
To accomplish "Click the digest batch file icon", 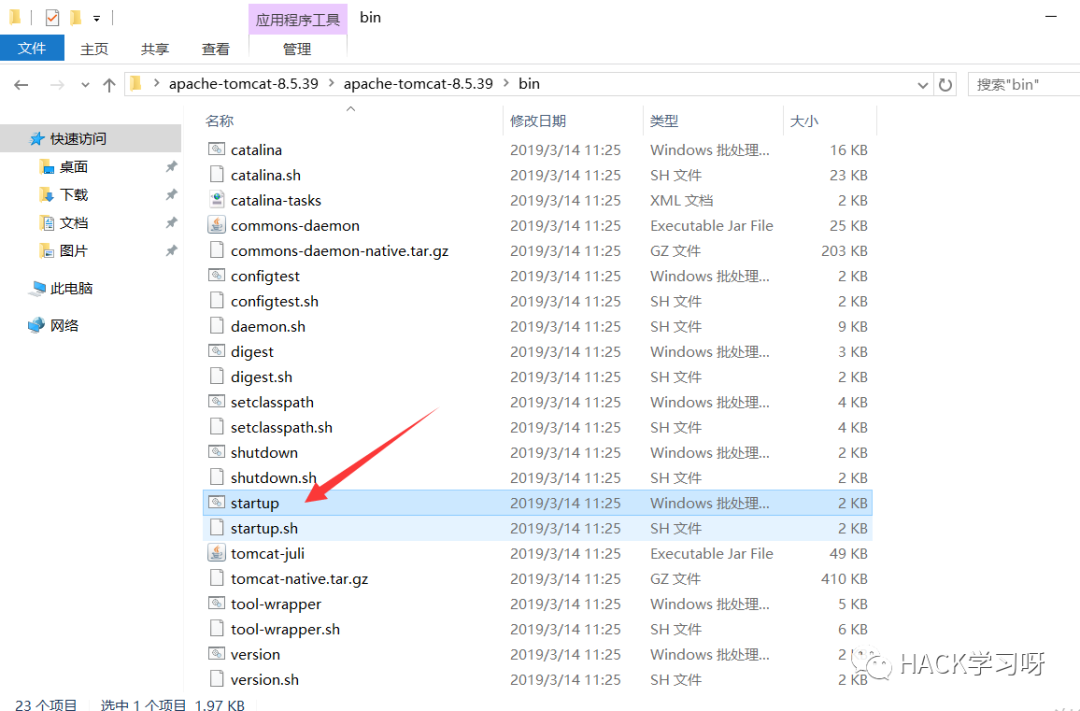I will [216, 351].
